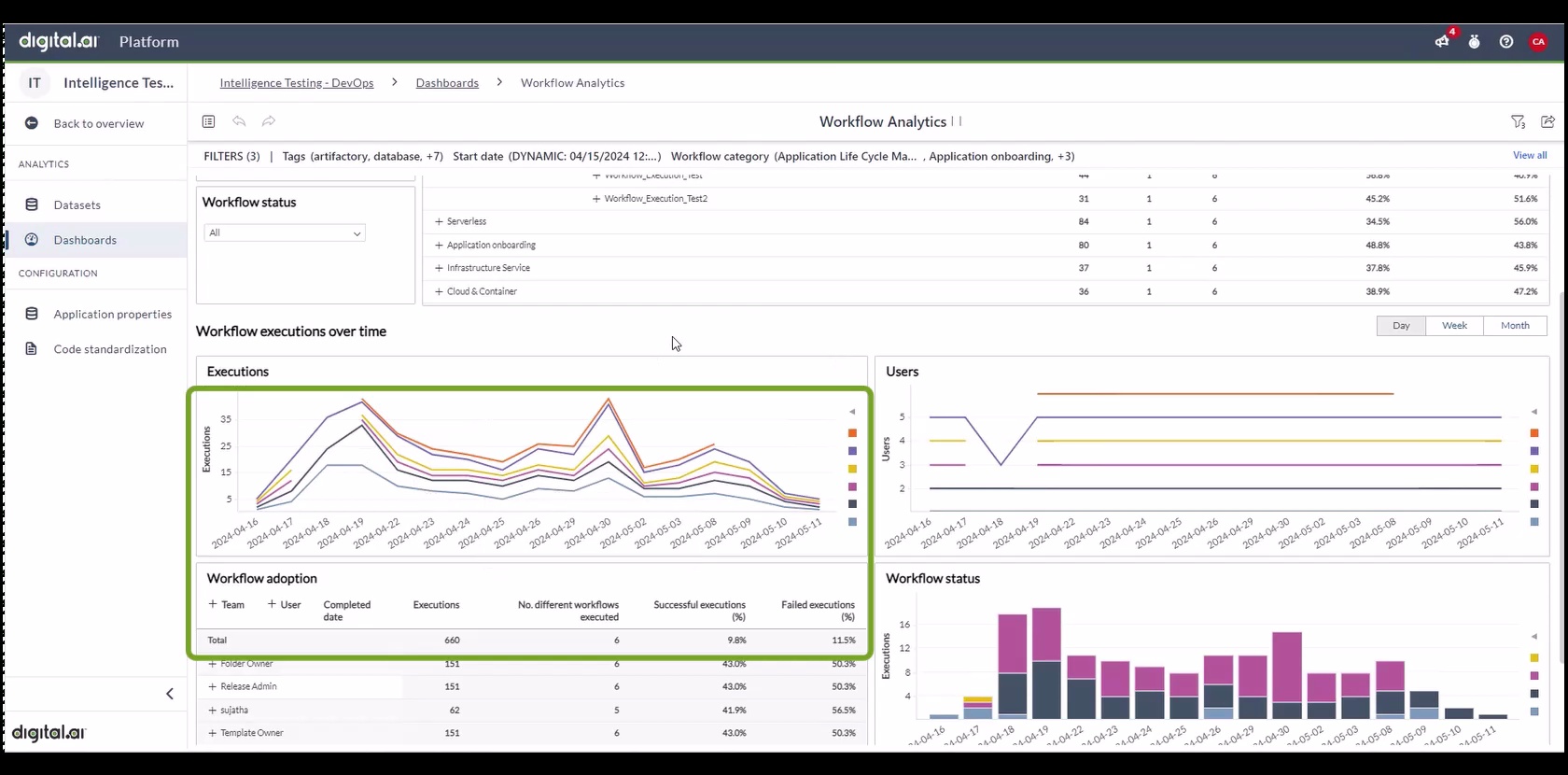Click purple legend swatch in Users chart

[x=1534, y=451]
